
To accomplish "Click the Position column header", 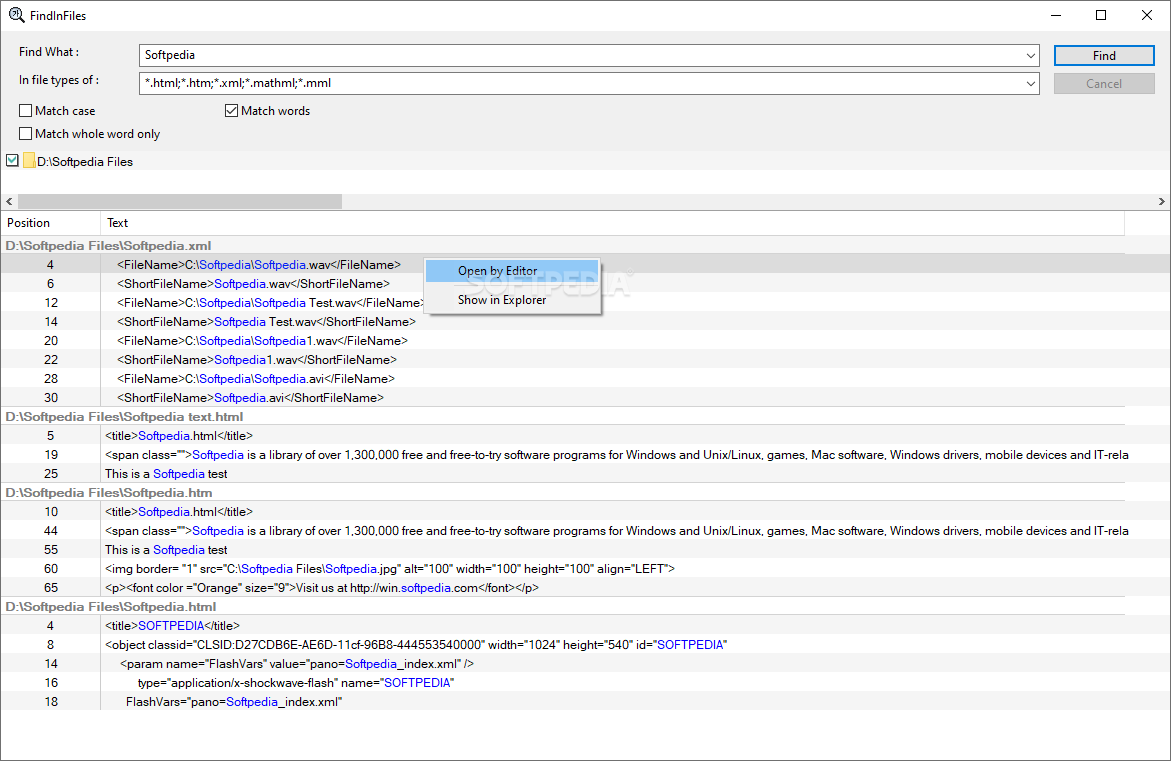I will 51,223.
